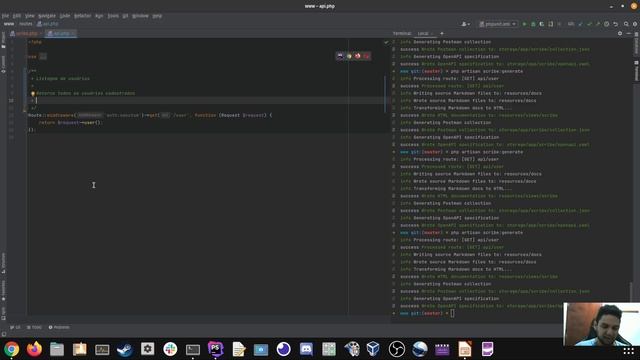Click Git update project arrow icon
This screenshot has width=640, height=360.
(x=580, y=24)
